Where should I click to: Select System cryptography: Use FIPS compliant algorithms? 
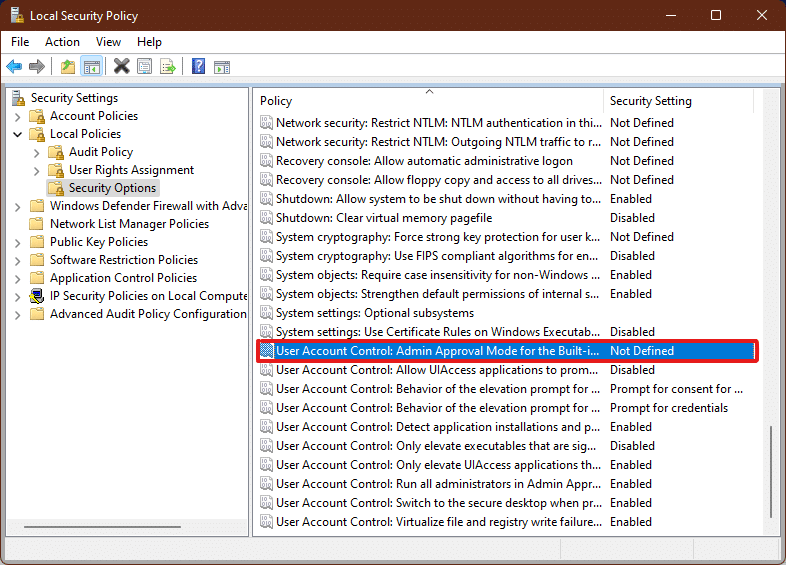pos(507,256)
